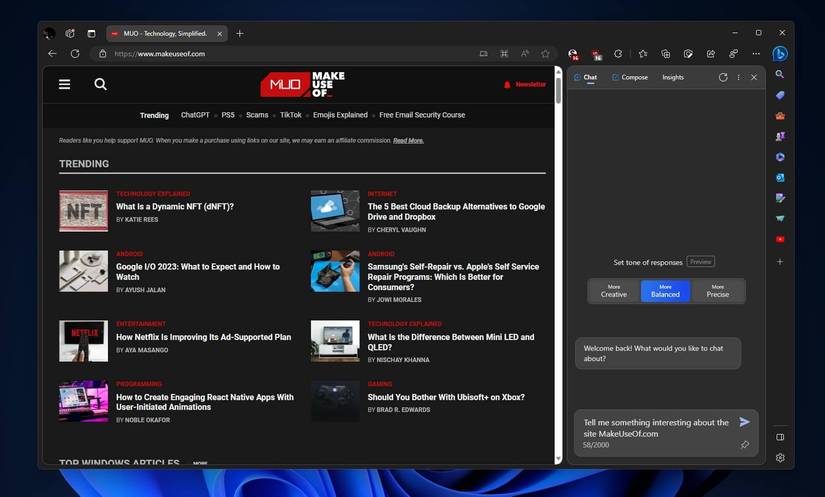The image size is (825, 497).
Task: Open the Outlook icon in Edge sidebar
Action: pos(780,177)
